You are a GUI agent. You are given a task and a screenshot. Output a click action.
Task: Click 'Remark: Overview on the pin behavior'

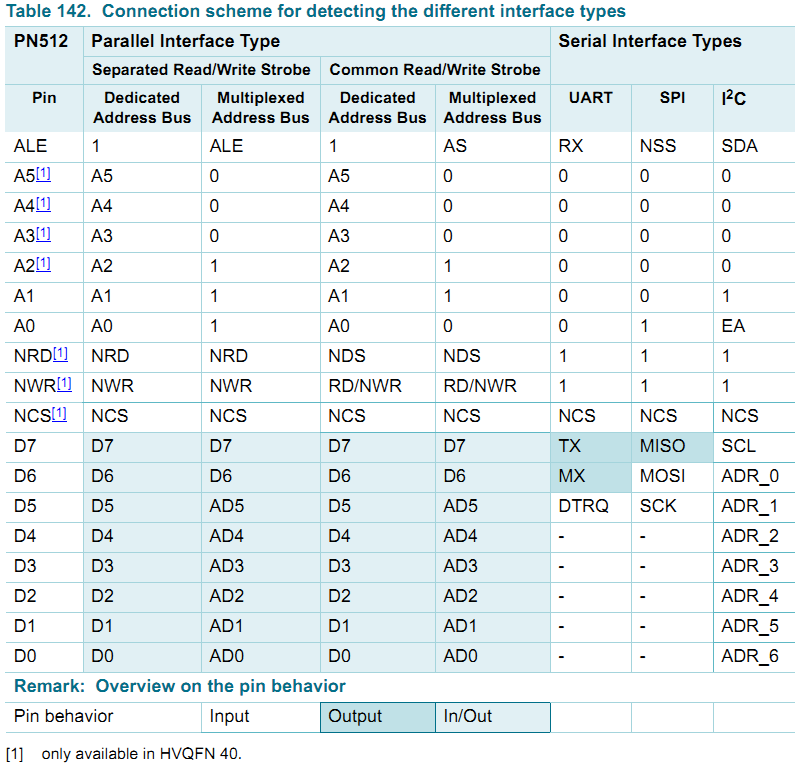click(180, 686)
